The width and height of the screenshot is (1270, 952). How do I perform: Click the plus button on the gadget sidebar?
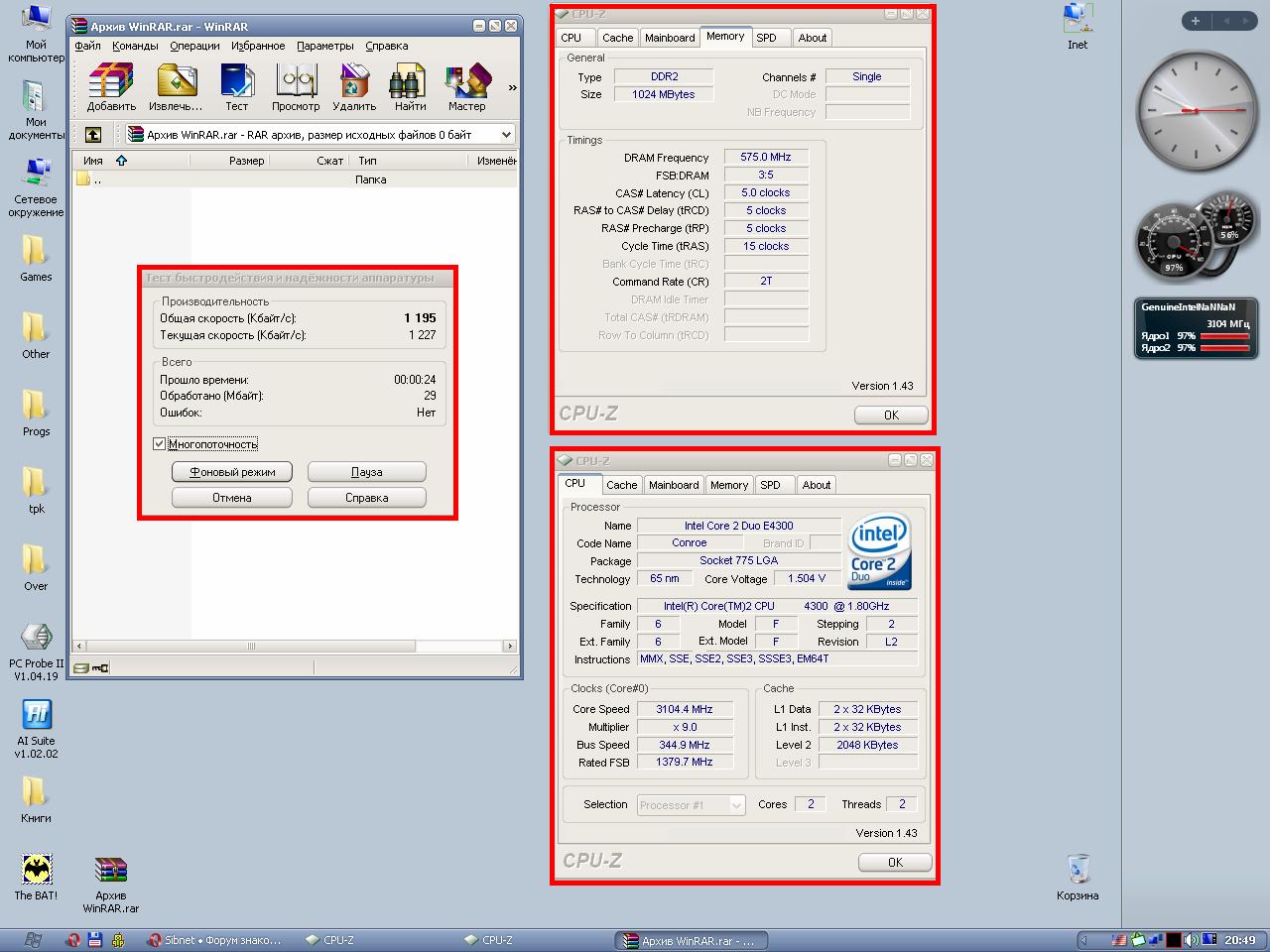pos(1196,20)
